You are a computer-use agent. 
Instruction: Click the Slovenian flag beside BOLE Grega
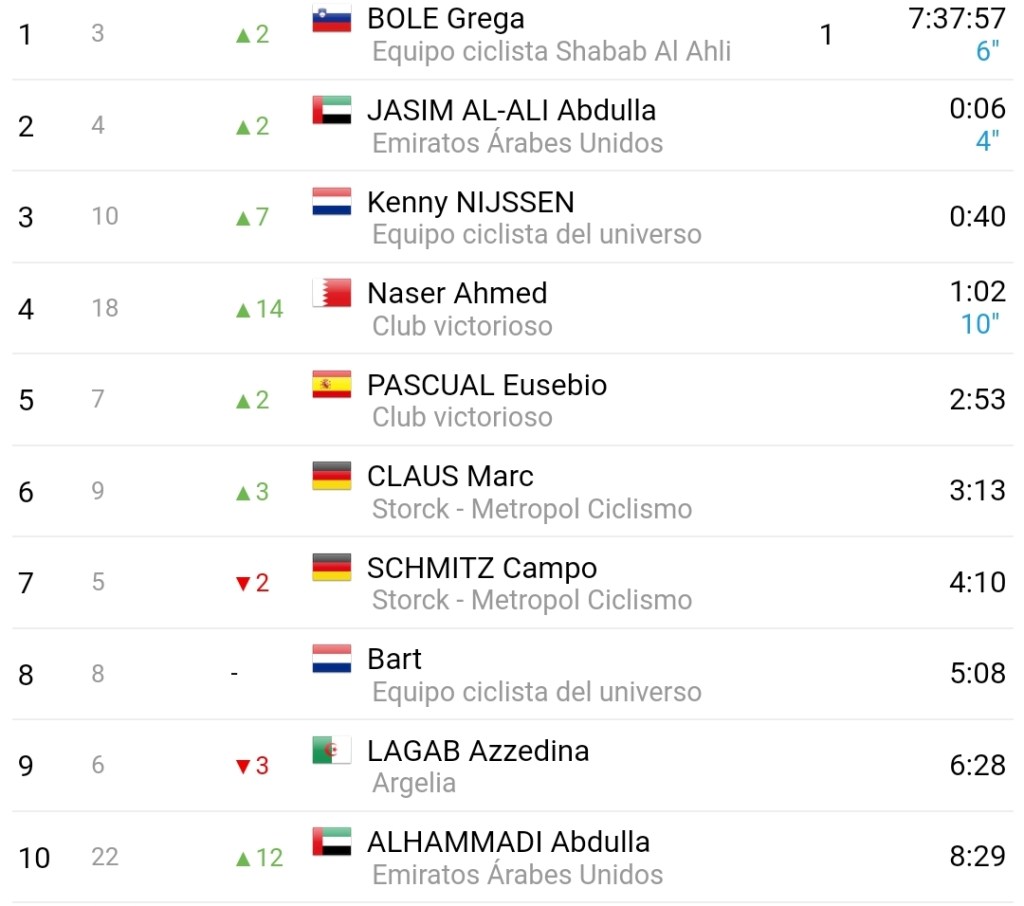(x=331, y=20)
